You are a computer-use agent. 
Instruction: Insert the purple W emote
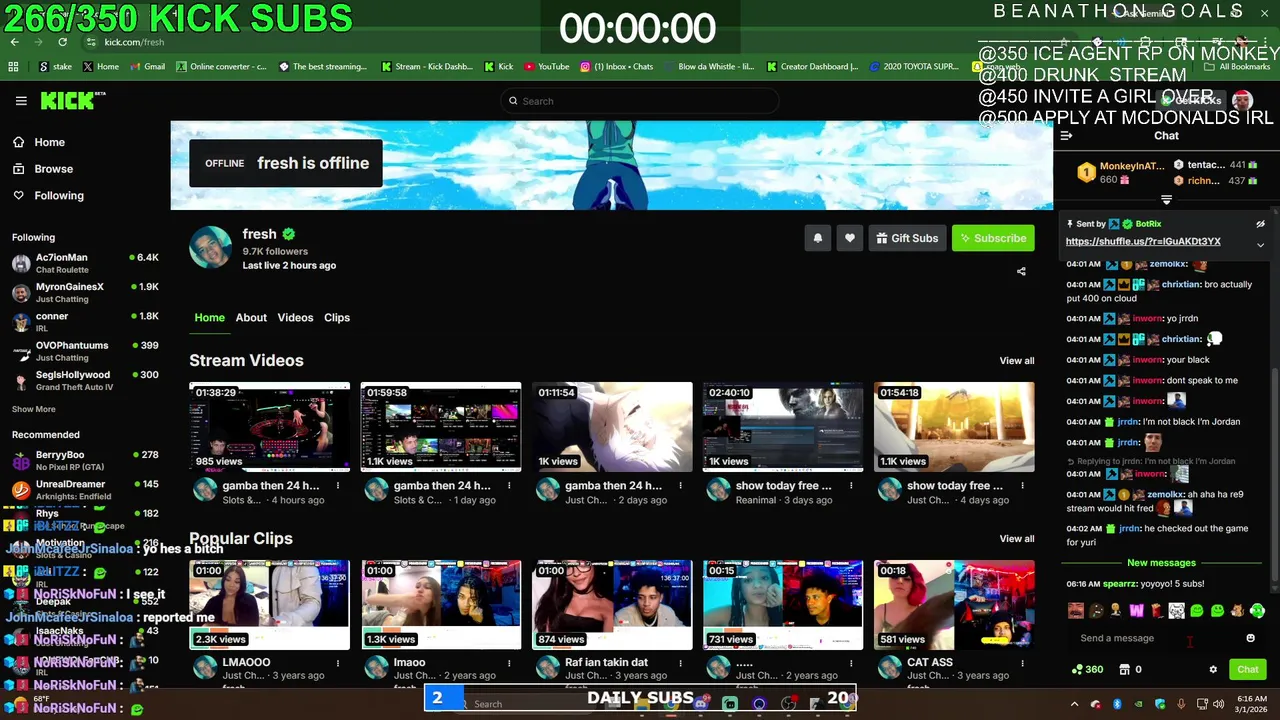[x=1136, y=611]
